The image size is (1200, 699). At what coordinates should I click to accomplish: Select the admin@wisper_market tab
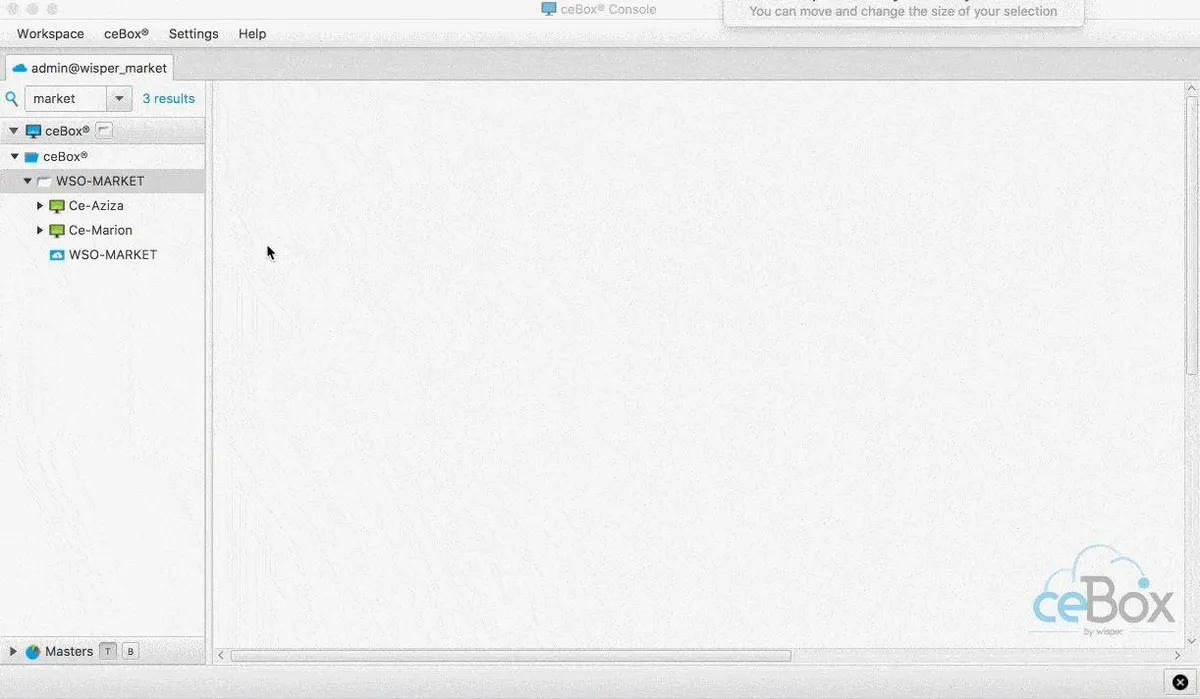pos(90,68)
